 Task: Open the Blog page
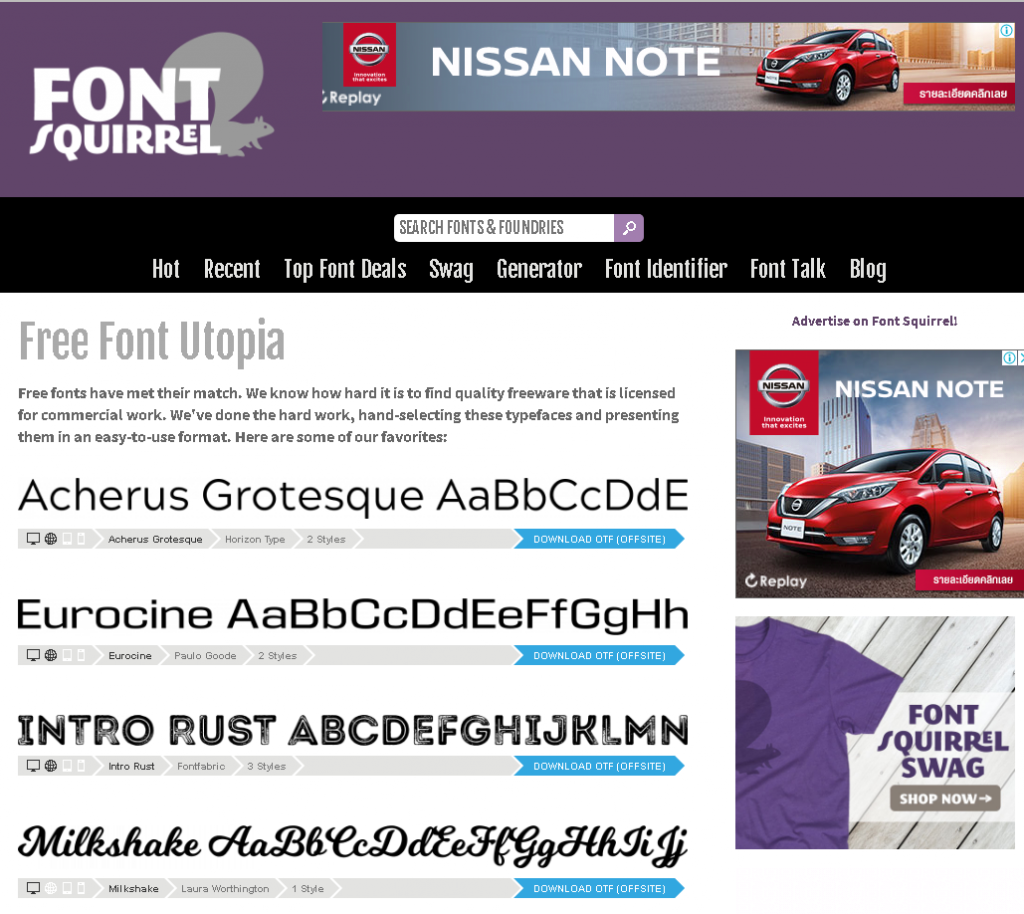click(x=867, y=269)
